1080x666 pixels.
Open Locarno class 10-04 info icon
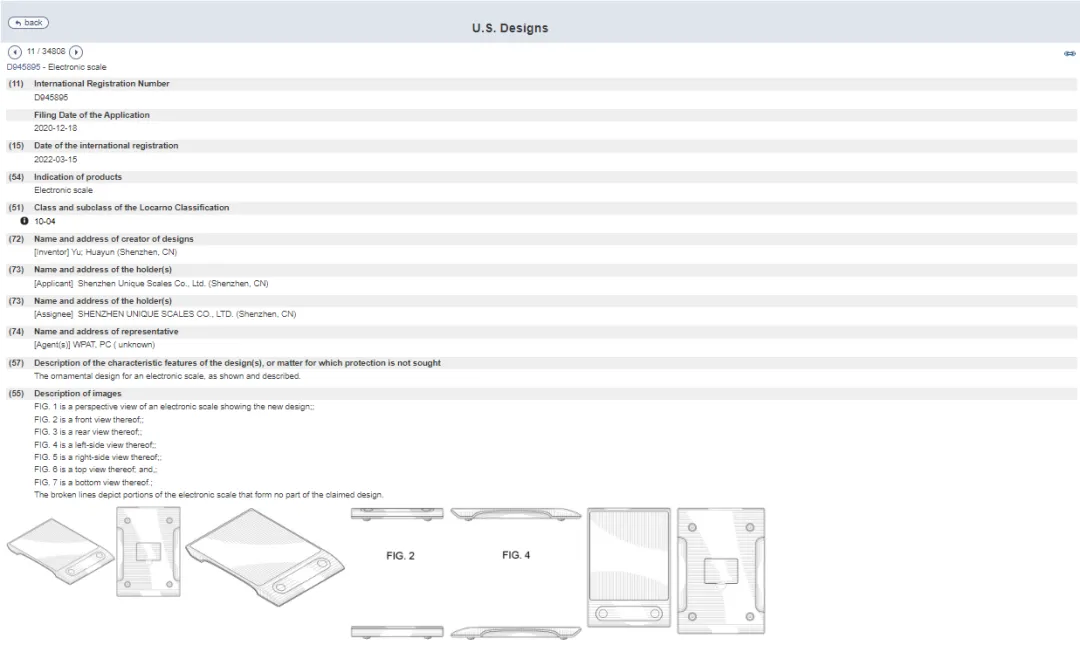pos(24,221)
